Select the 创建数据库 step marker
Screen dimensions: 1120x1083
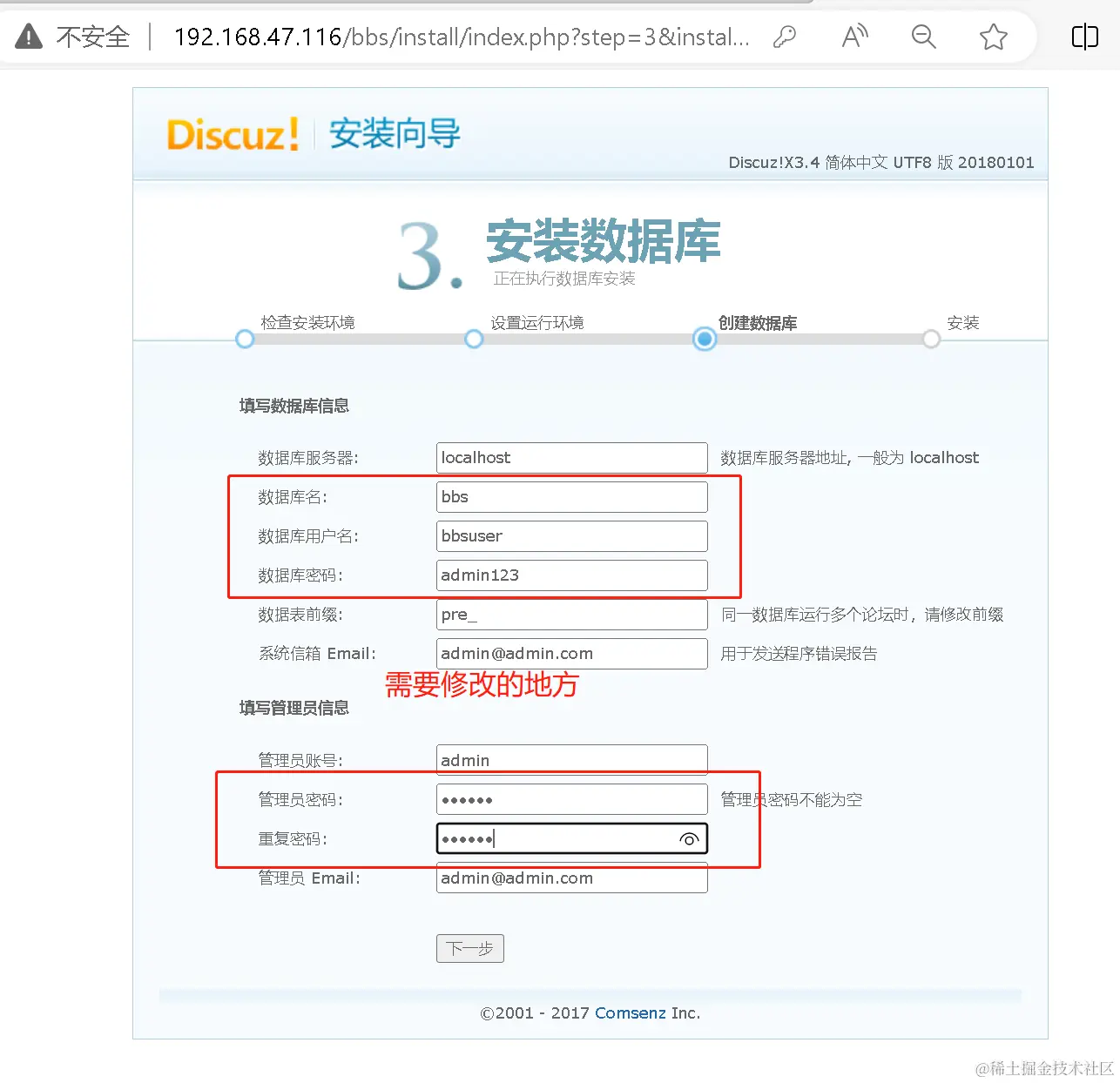705,339
